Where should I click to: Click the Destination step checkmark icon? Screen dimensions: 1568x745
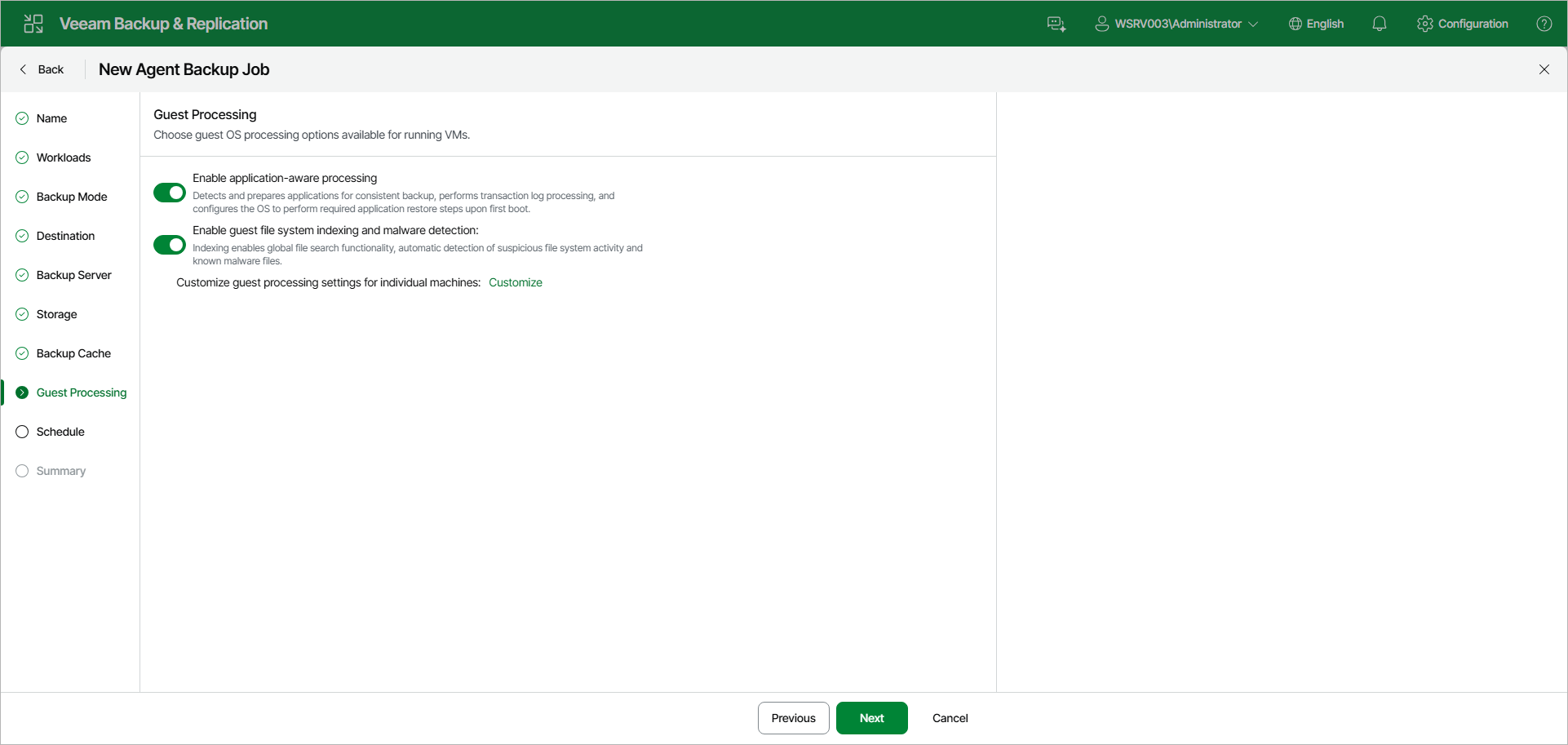(22, 236)
